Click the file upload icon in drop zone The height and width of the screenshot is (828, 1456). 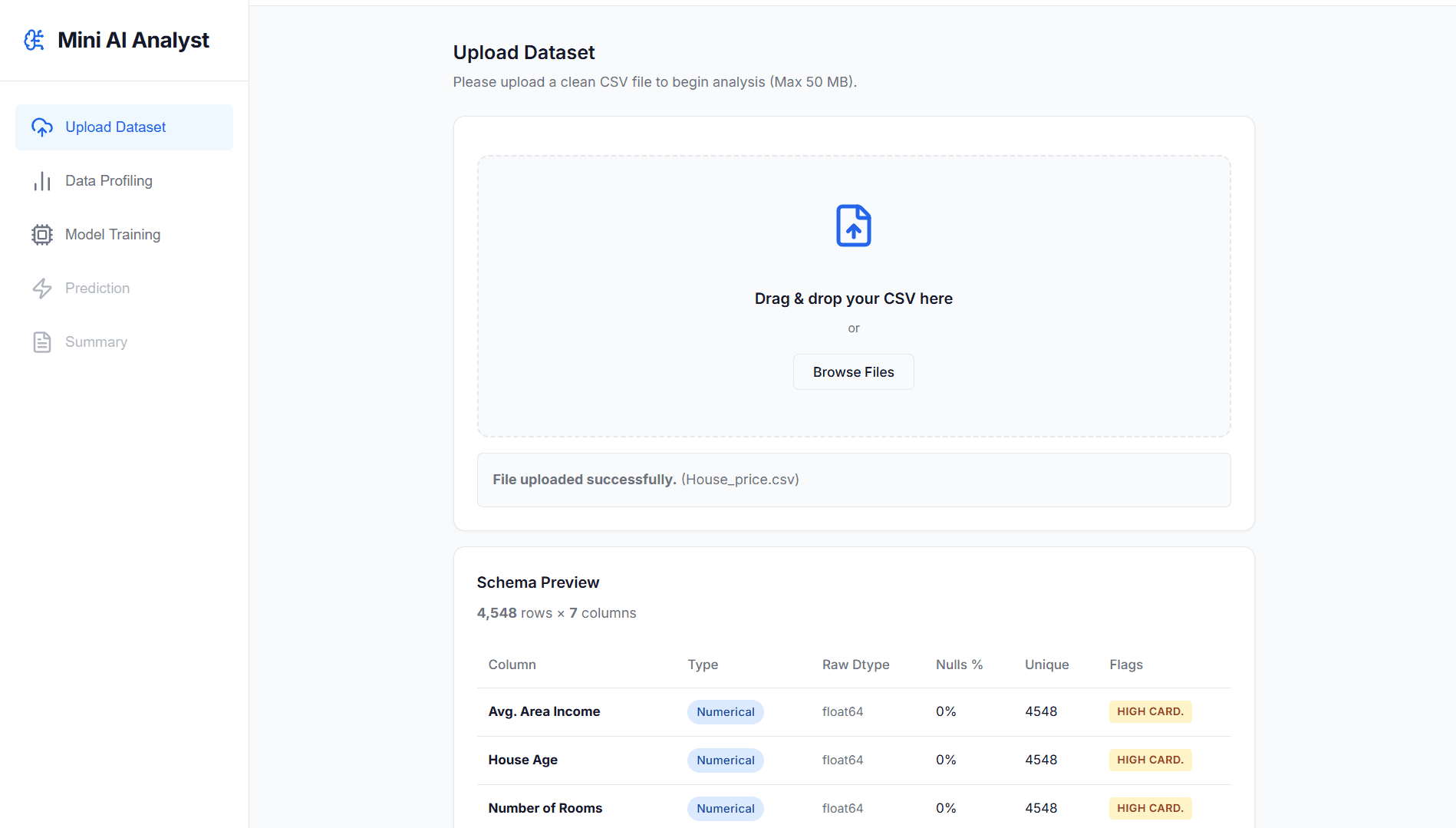854,226
